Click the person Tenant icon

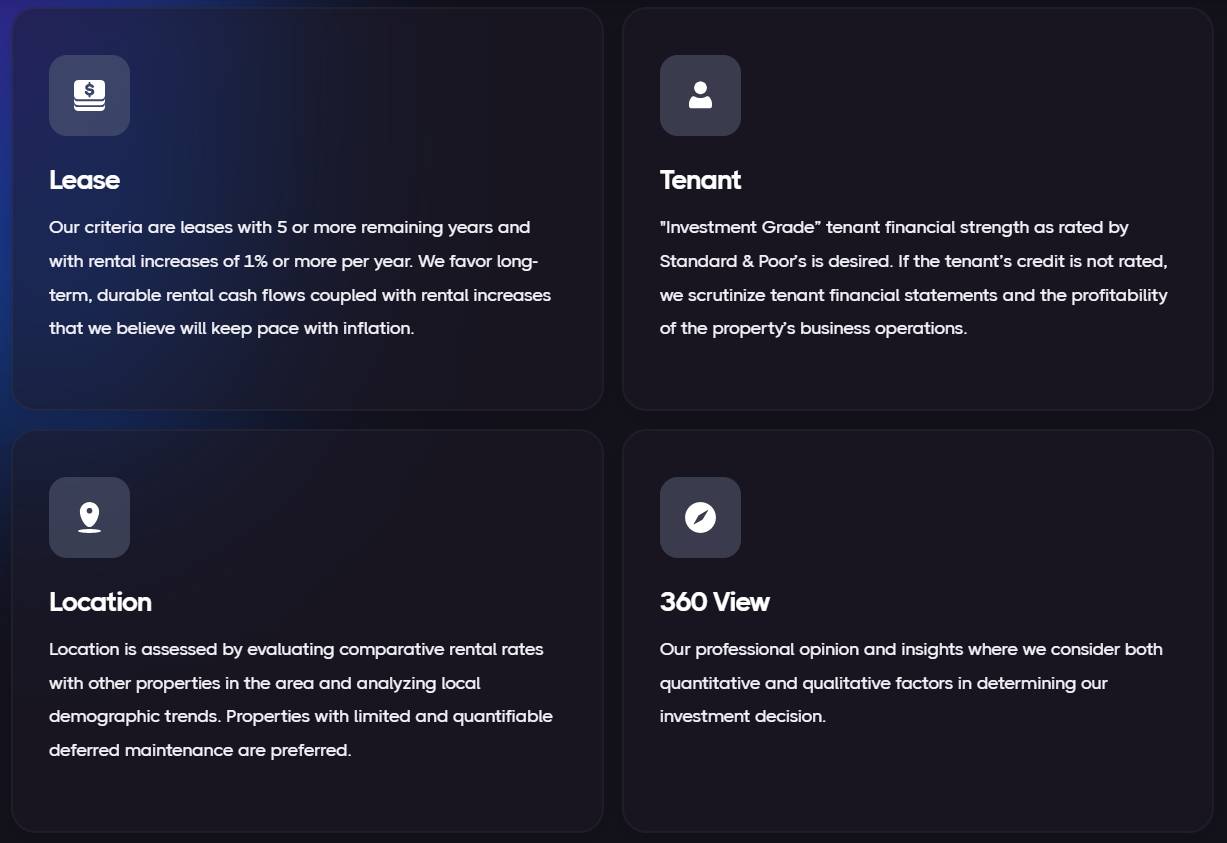coord(700,95)
